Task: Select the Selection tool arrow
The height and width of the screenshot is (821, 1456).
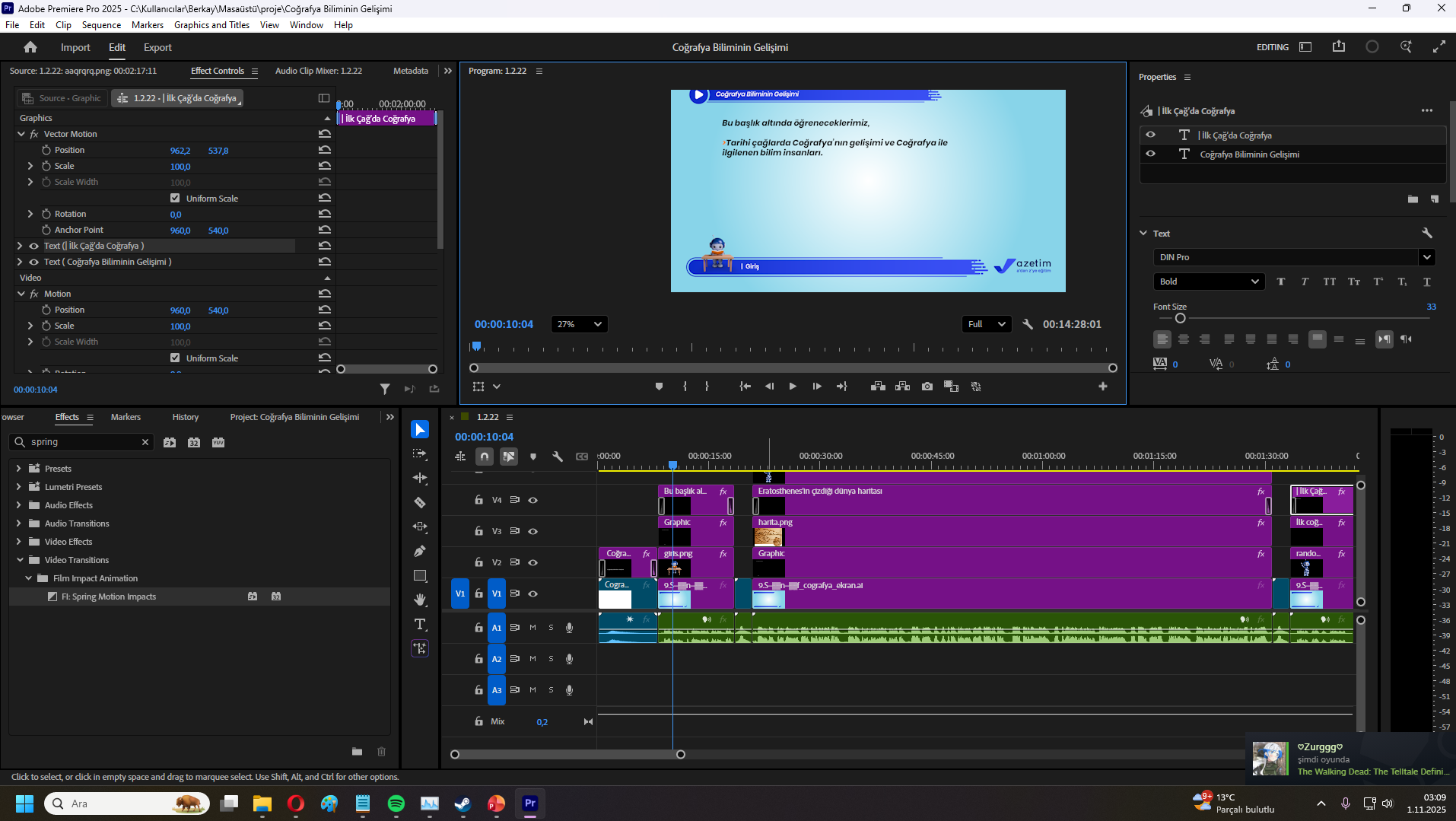Action: coord(420,429)
